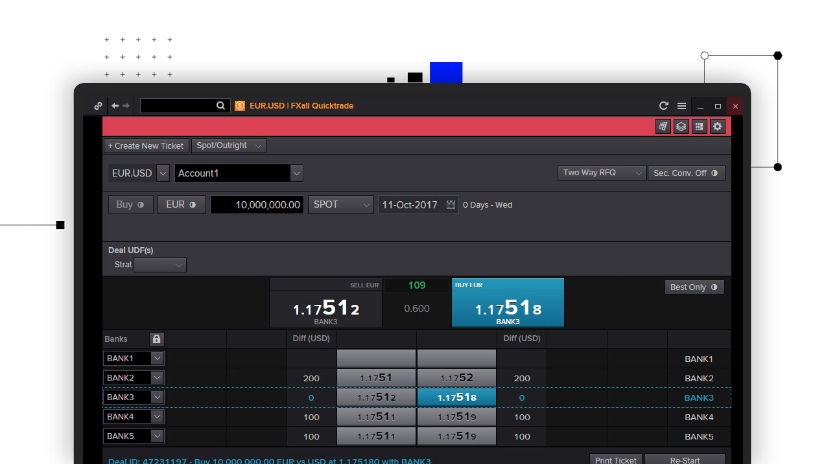Click the link chain icon in title bar

tap(98, 106)
